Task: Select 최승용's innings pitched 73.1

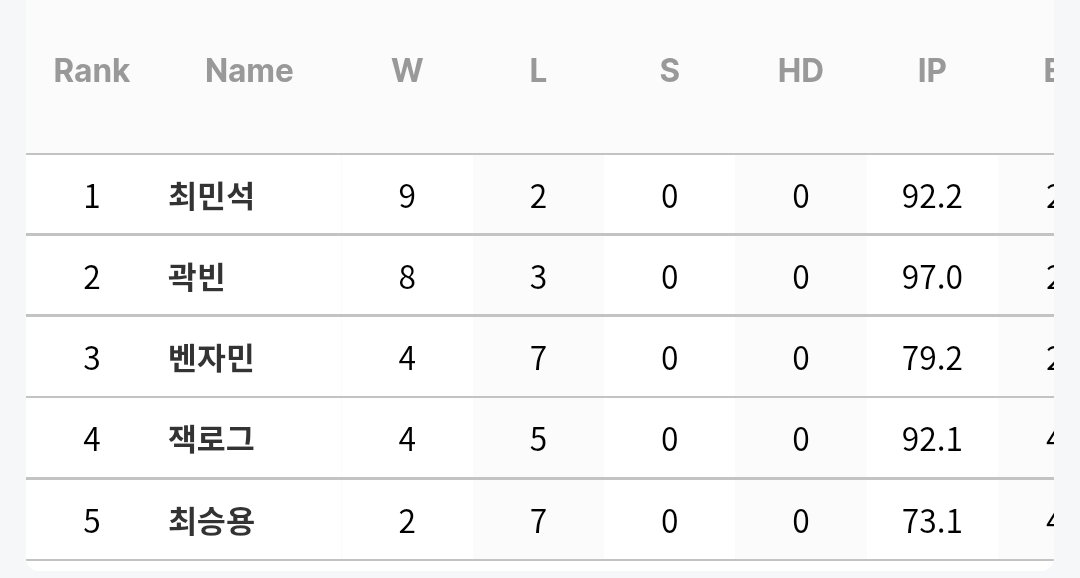Action: 932,521
